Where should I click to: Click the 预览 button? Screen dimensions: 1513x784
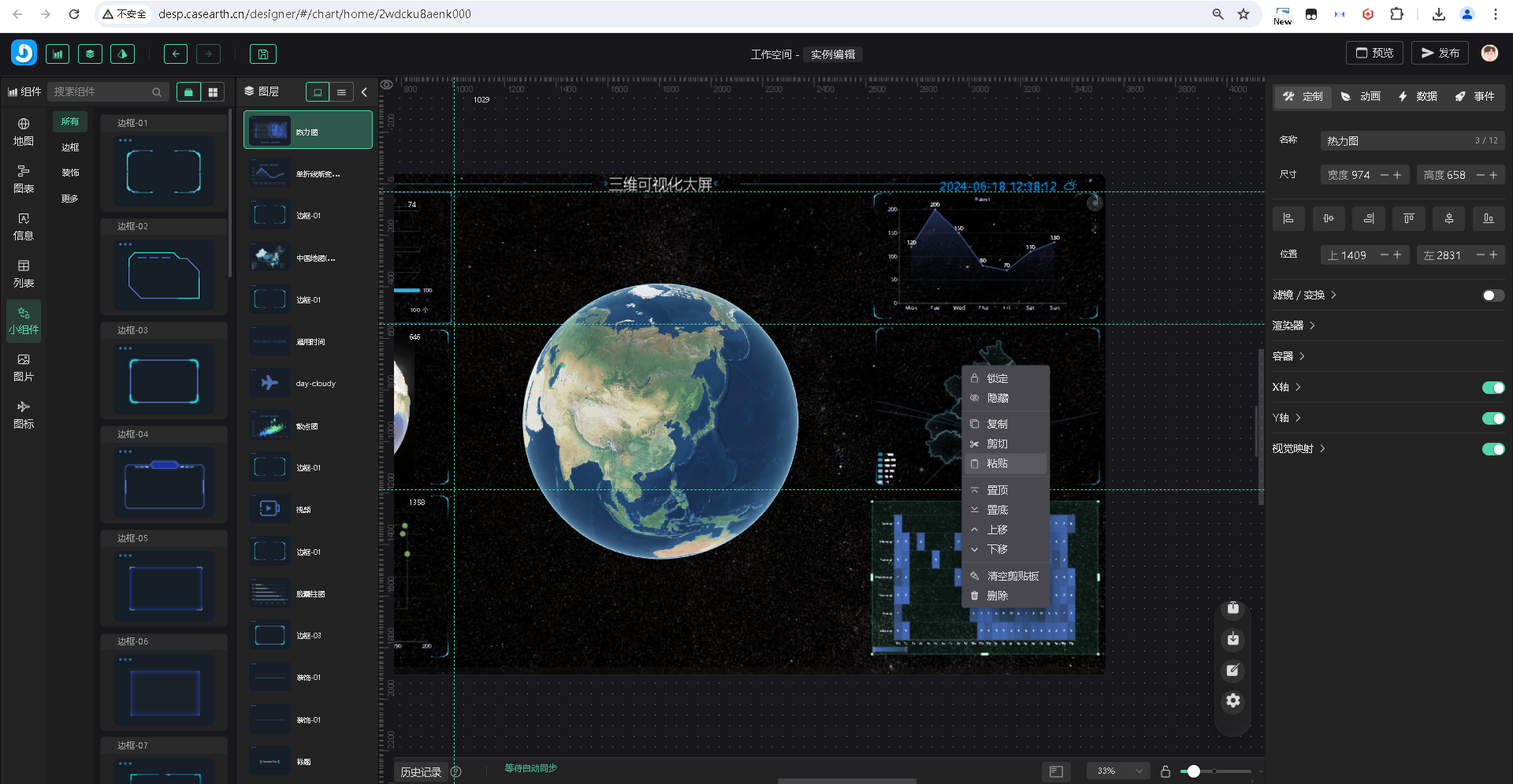click(x=1374, y=53)
